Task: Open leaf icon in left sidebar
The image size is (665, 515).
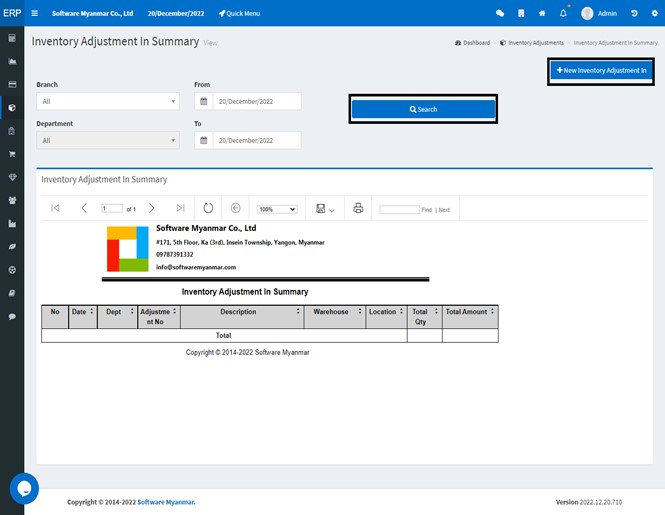Action: 12,246
